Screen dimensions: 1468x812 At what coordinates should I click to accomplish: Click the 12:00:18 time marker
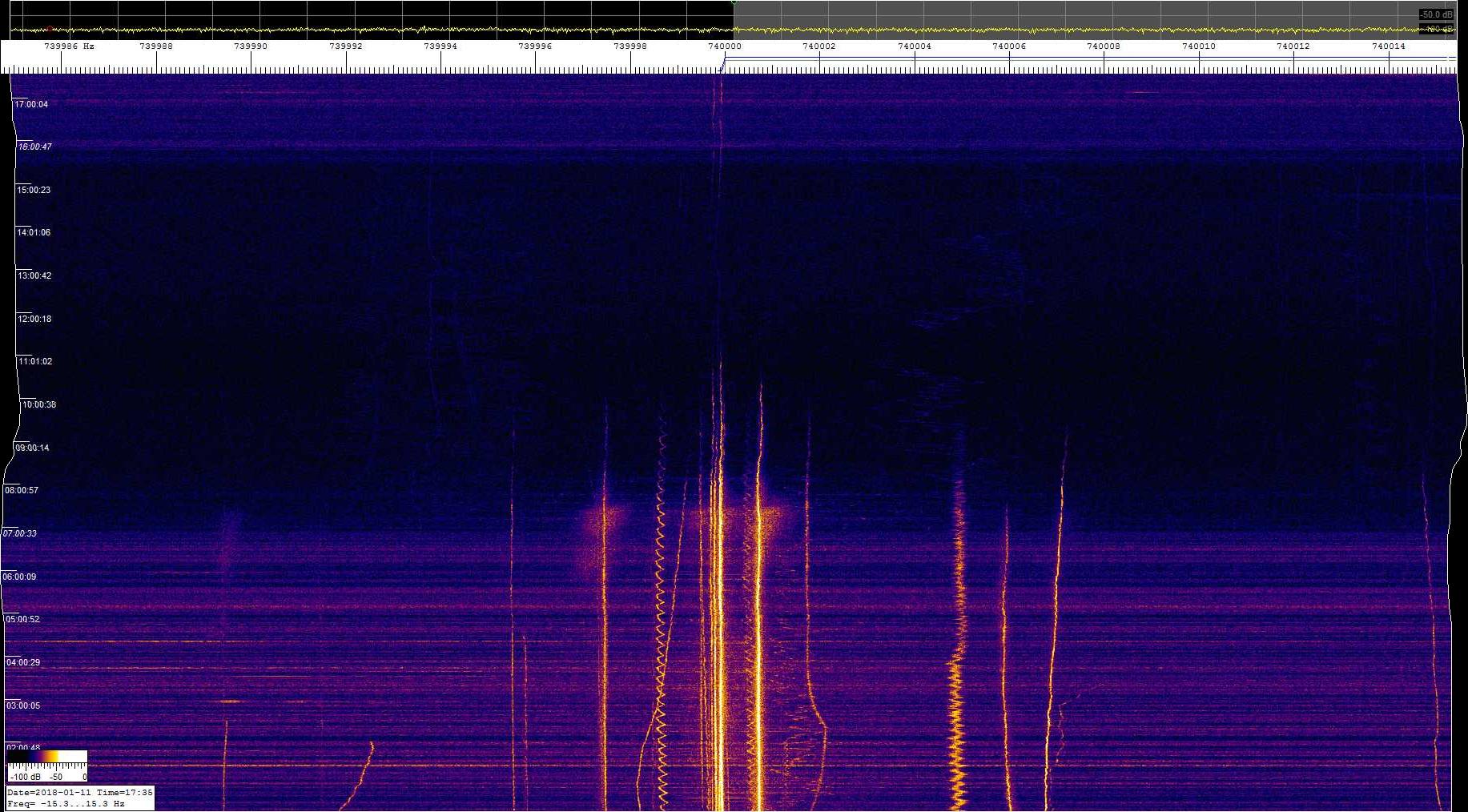[x=34, y=319]
